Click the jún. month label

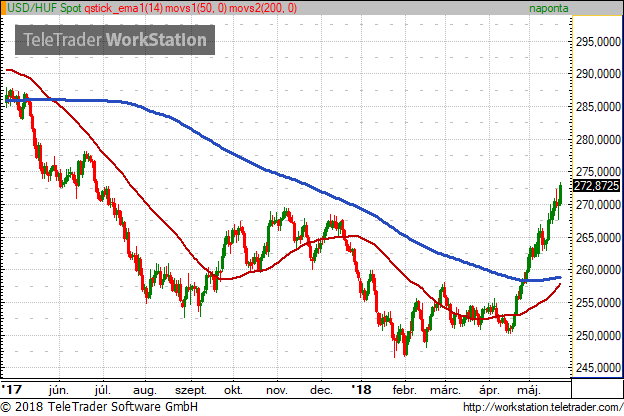point(59,390)
